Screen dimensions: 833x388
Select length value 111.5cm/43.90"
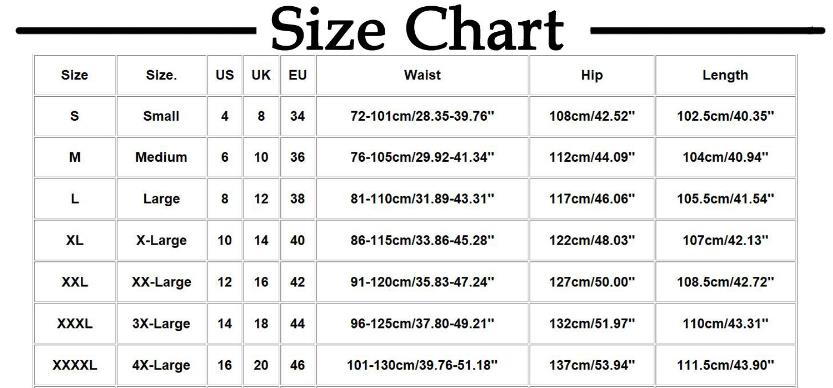[x=725, y=366]
